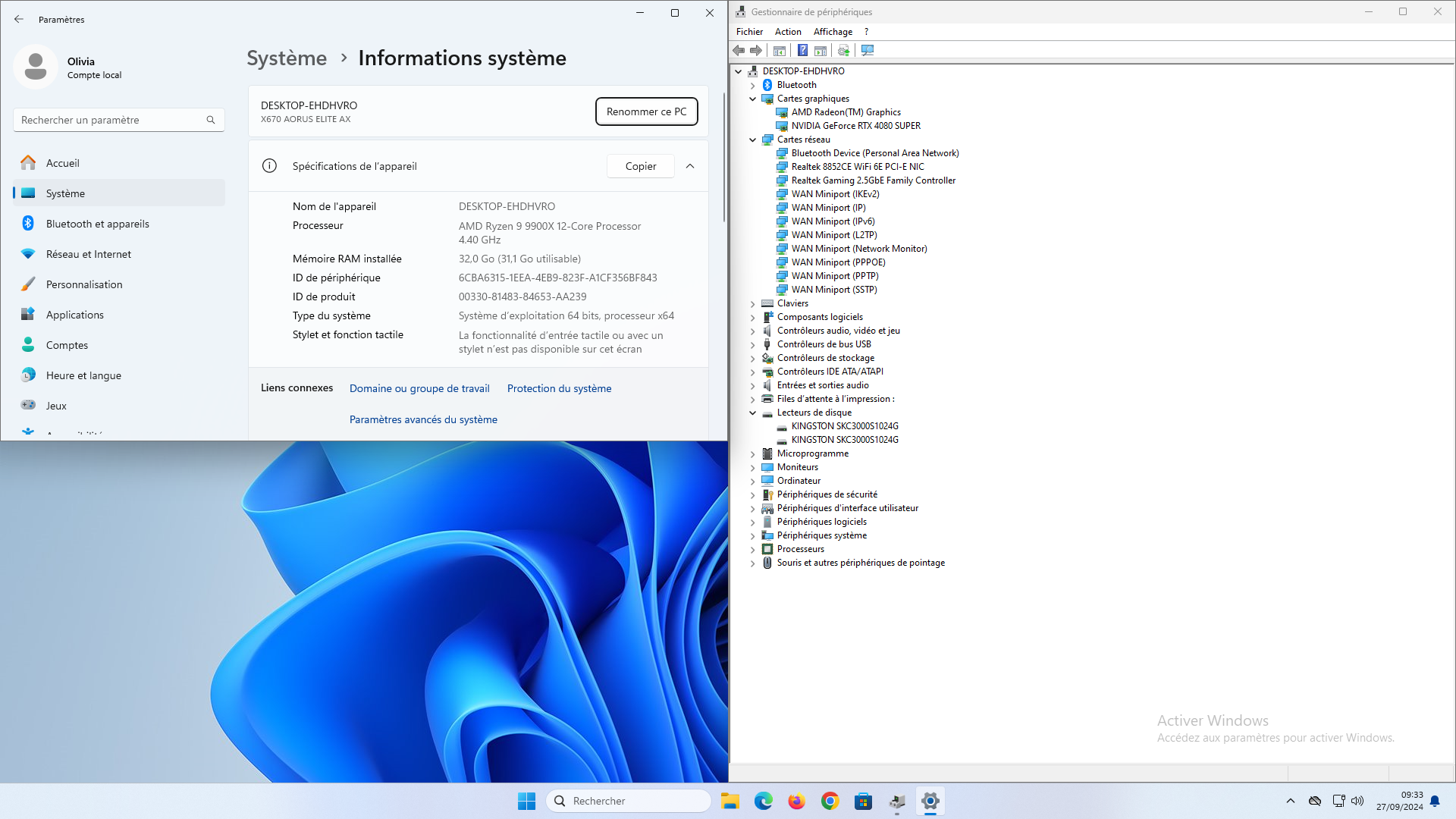Click the Copier button
The image size is (1456, 819).
click(x=641, y=166)
